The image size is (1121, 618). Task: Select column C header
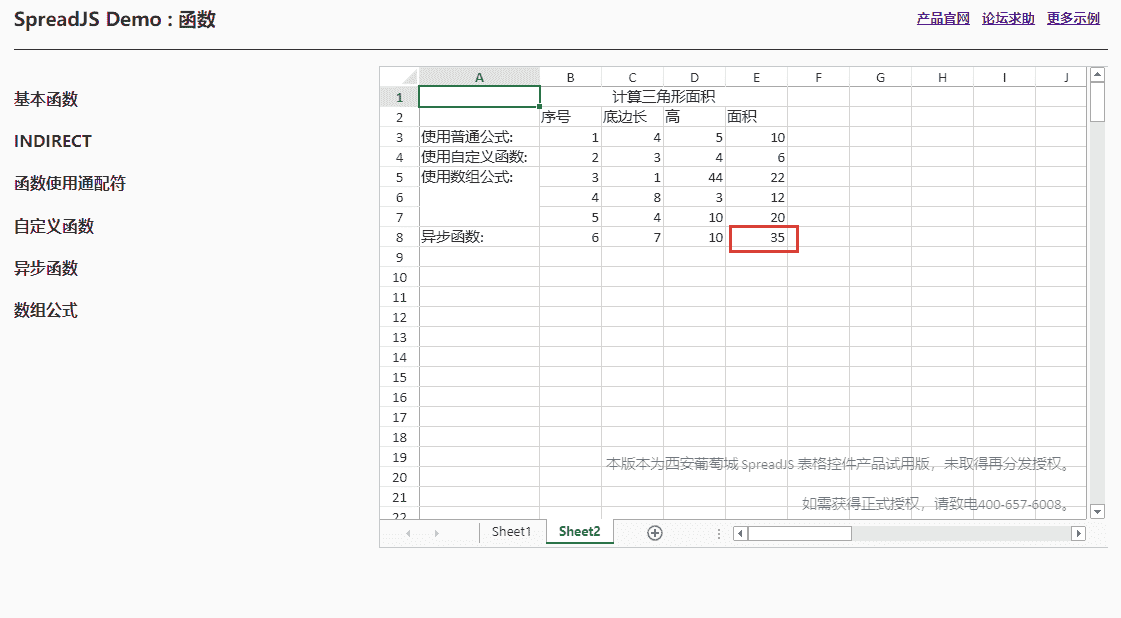(632, 77)
